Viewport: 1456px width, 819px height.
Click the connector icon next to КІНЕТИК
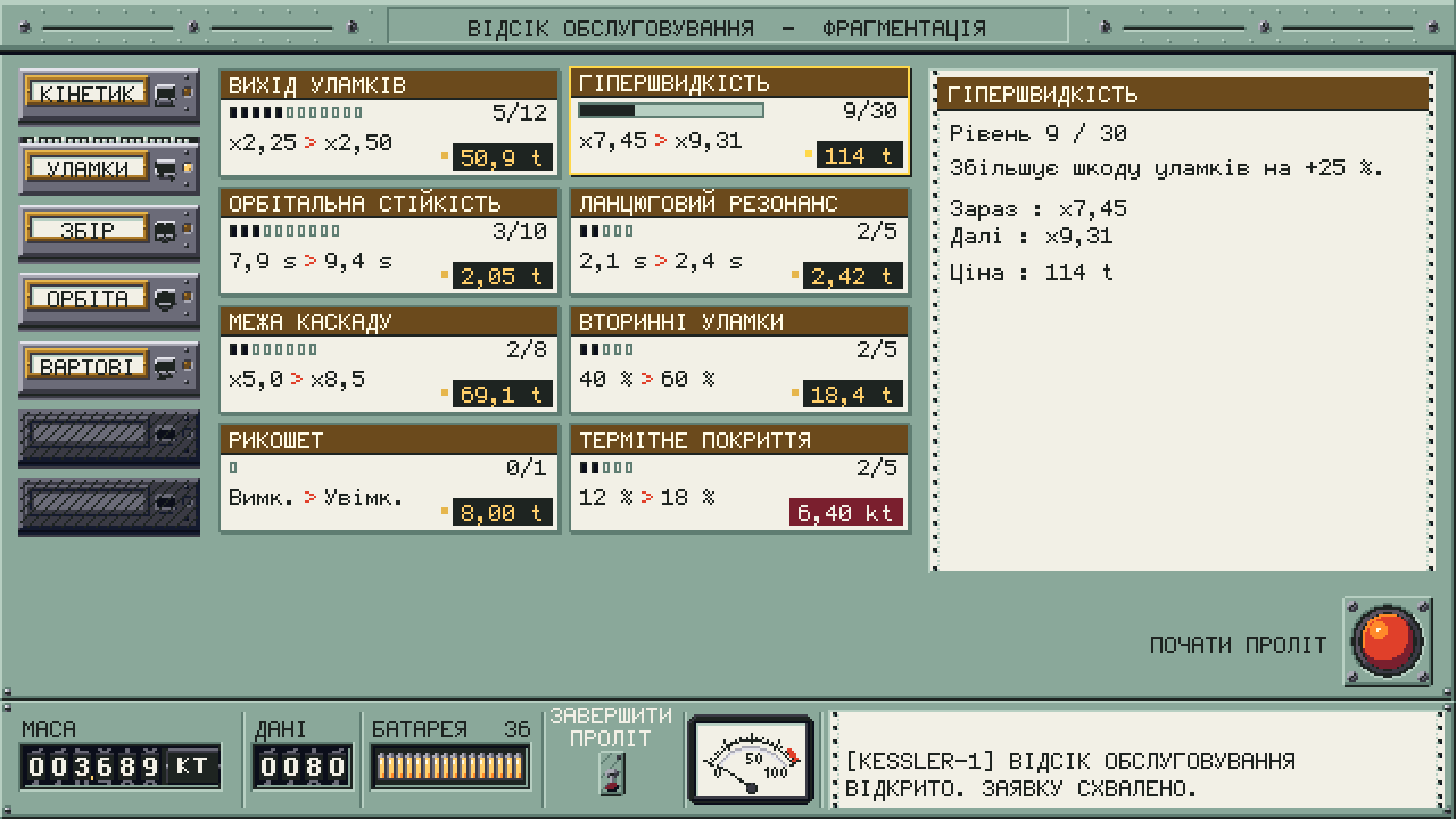click(x=165, y=95)
